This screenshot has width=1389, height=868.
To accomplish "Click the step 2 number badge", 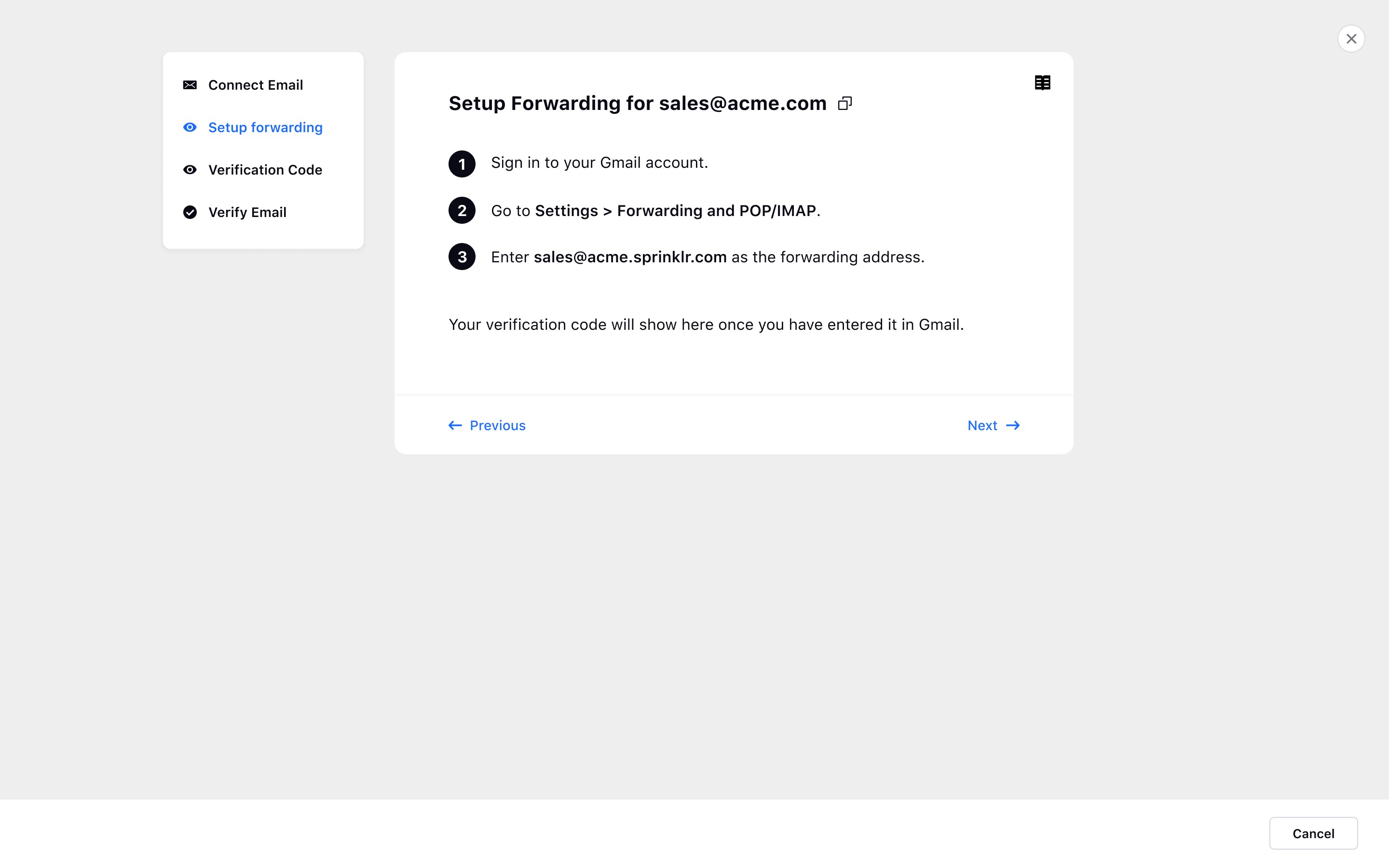I will [462, 211].
